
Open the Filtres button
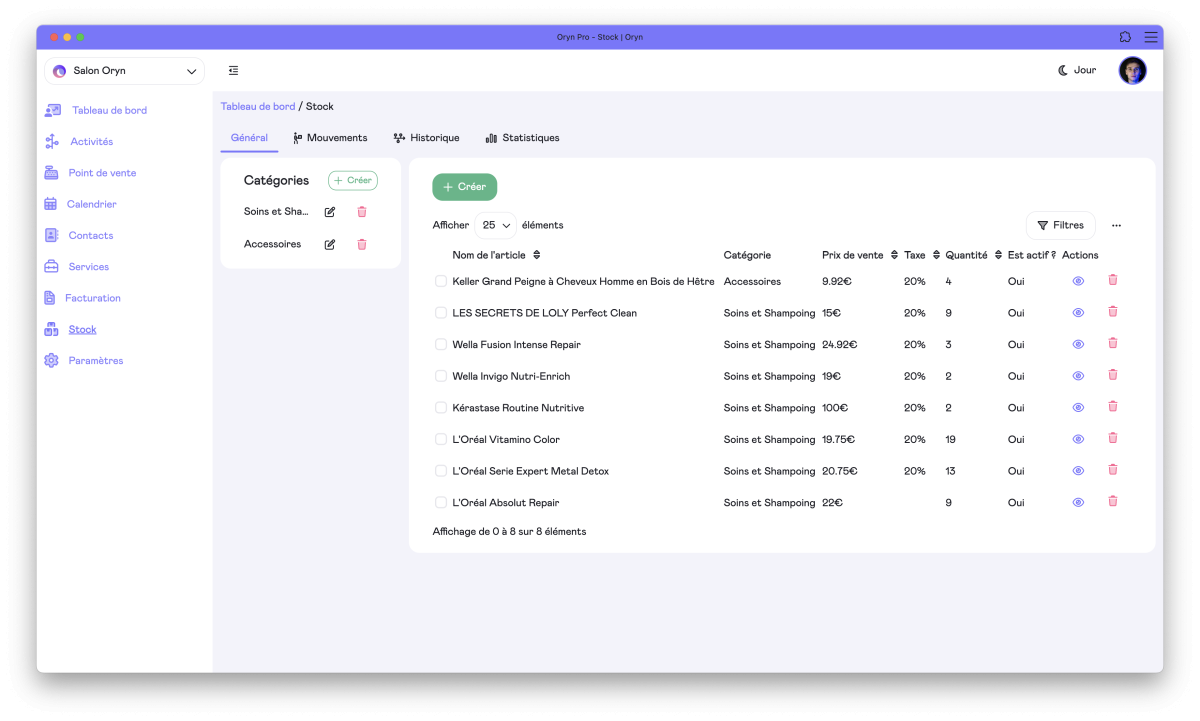pyautogui.click(x=1060, y=226)
